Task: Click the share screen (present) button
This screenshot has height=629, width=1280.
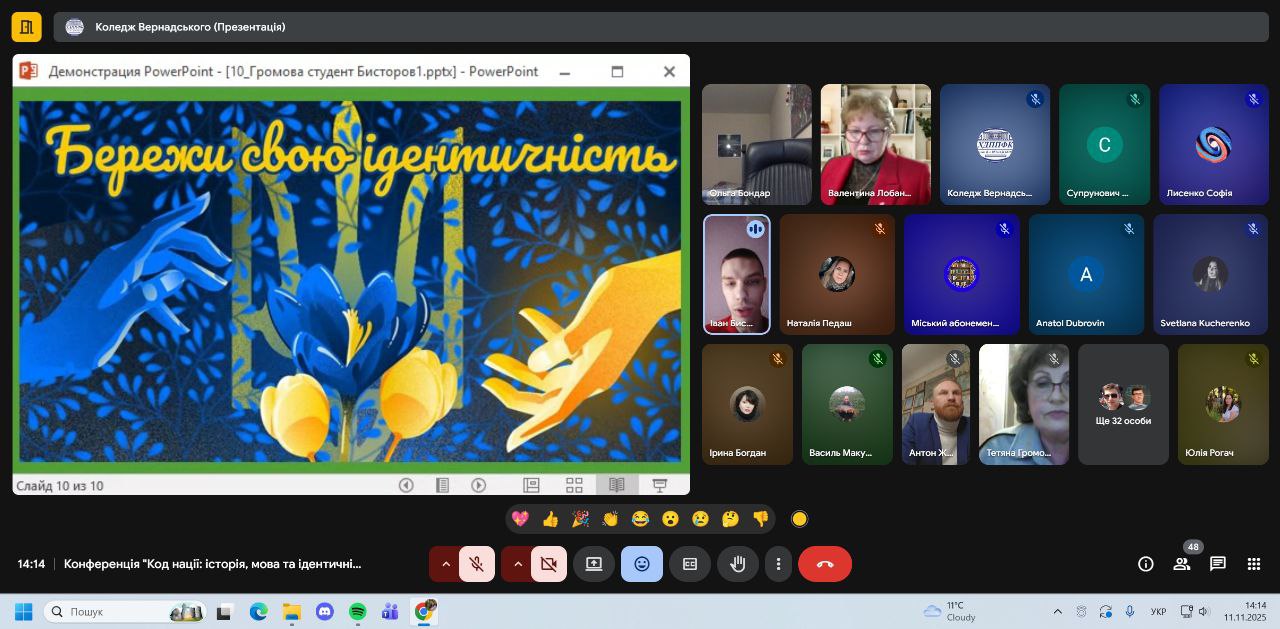Action: pos(593,564)
